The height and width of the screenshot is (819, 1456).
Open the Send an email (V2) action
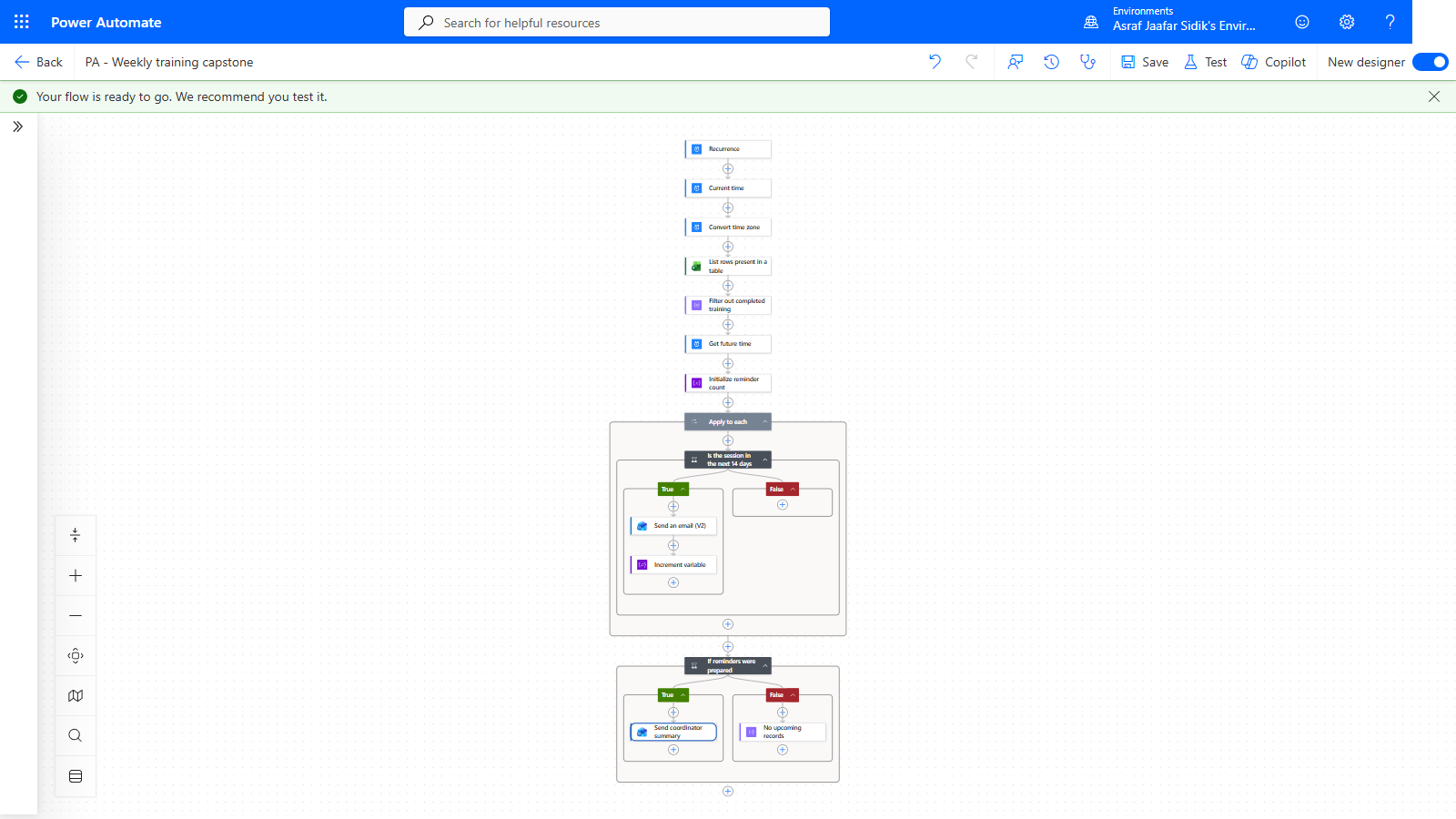[x=673, y=526]
